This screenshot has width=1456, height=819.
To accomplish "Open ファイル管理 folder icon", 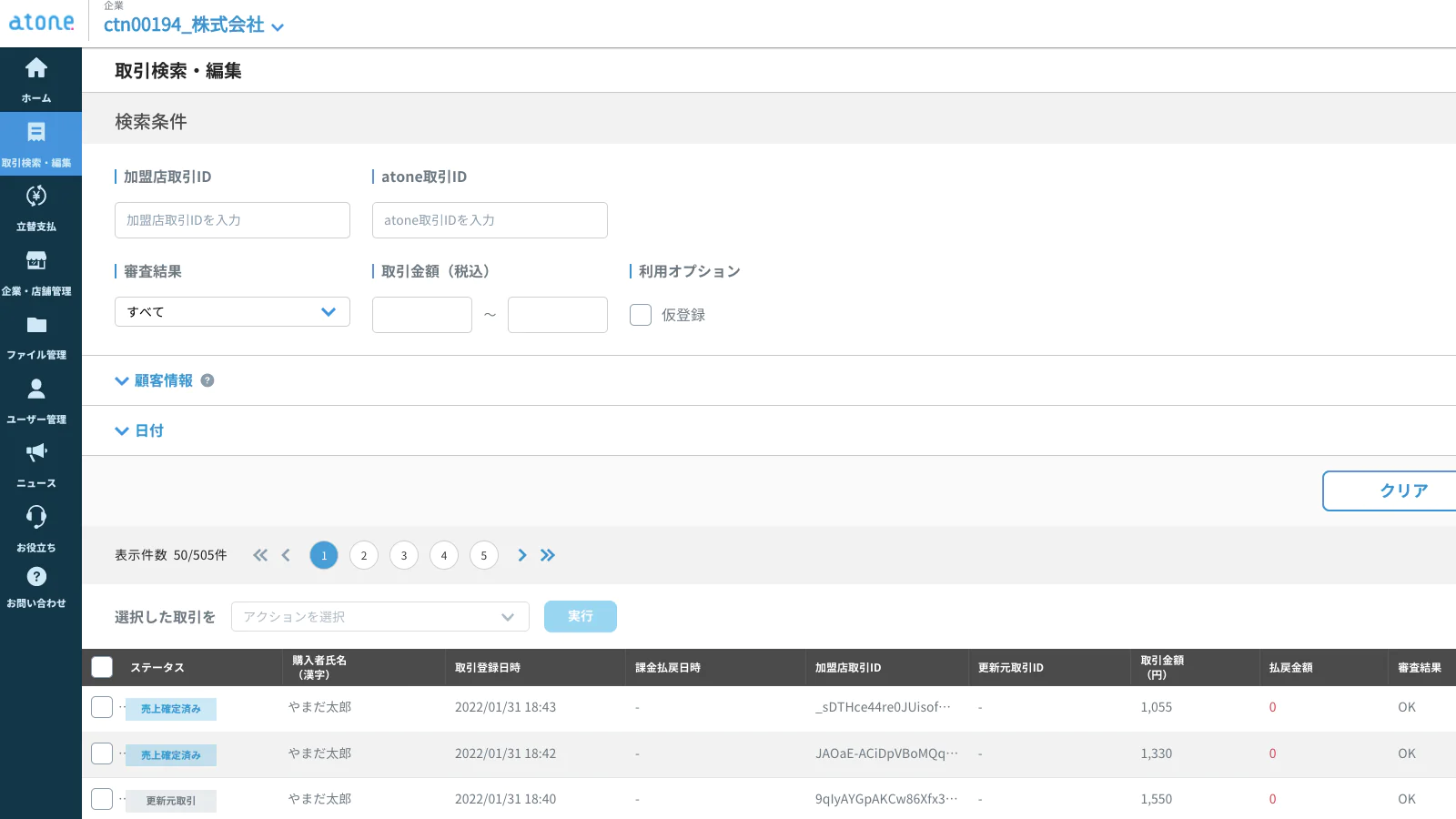I will [36, 326].
